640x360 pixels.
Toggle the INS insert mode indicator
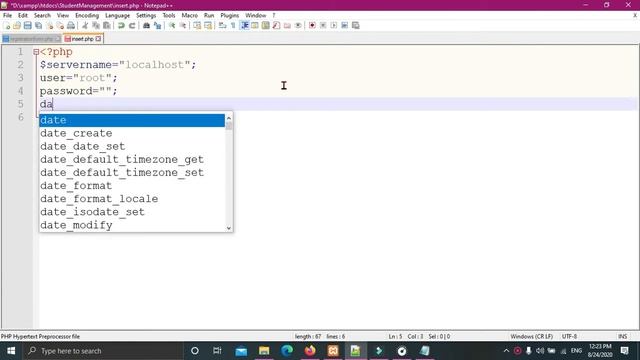pos(622,336)
